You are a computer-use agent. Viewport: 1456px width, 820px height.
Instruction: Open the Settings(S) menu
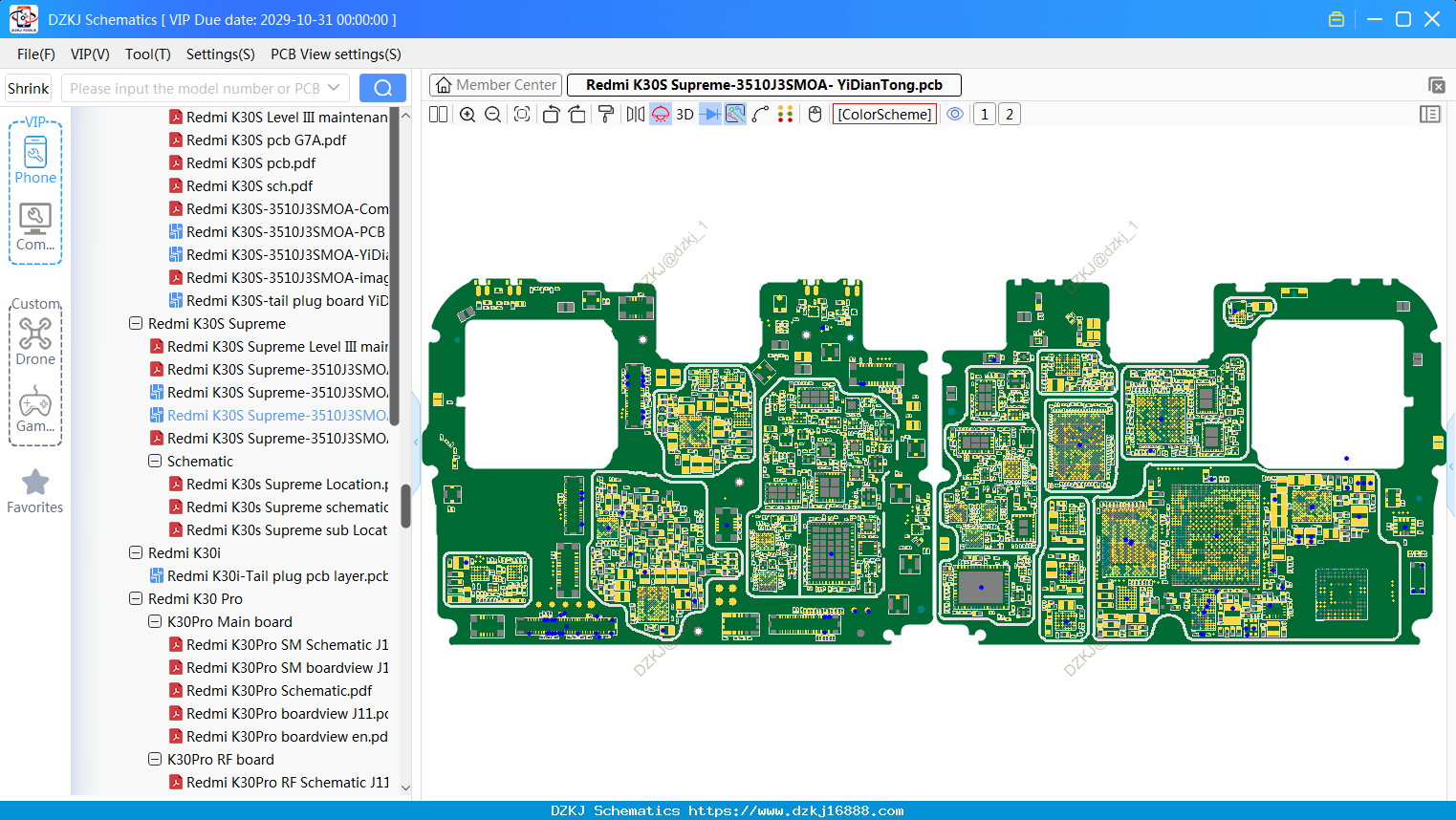(221, 54)
